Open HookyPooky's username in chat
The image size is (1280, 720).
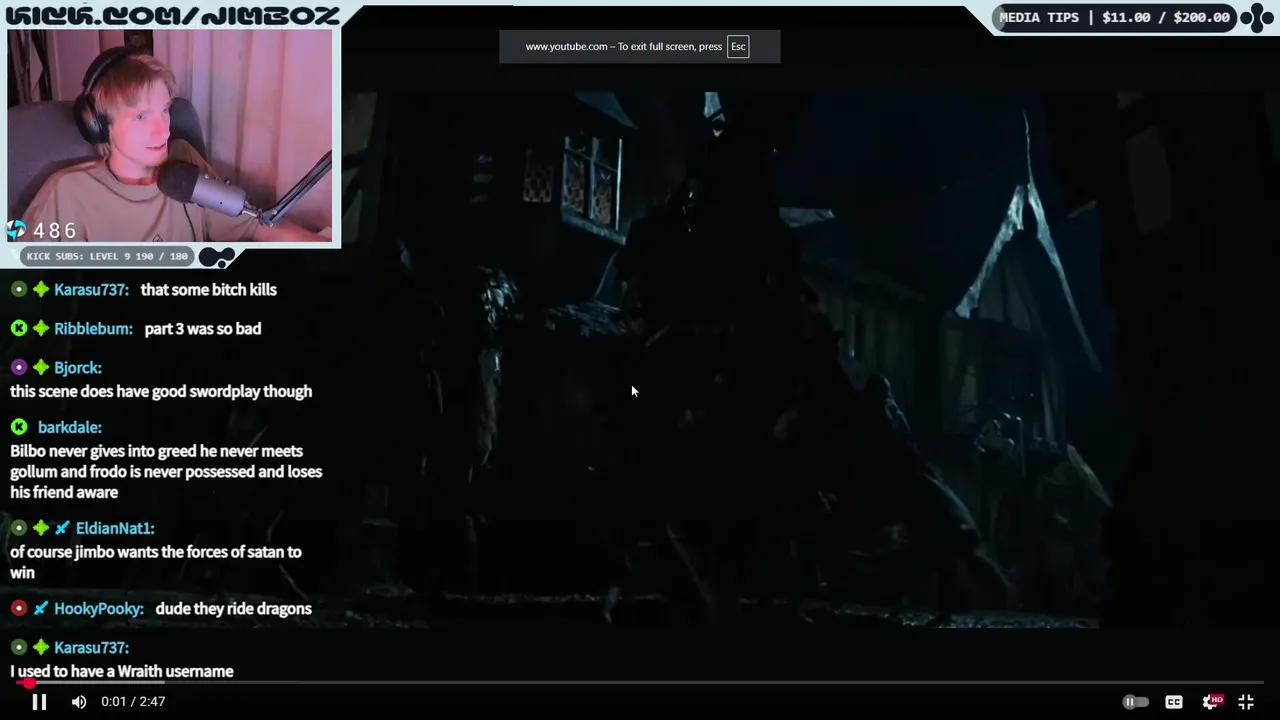(101, 609)
